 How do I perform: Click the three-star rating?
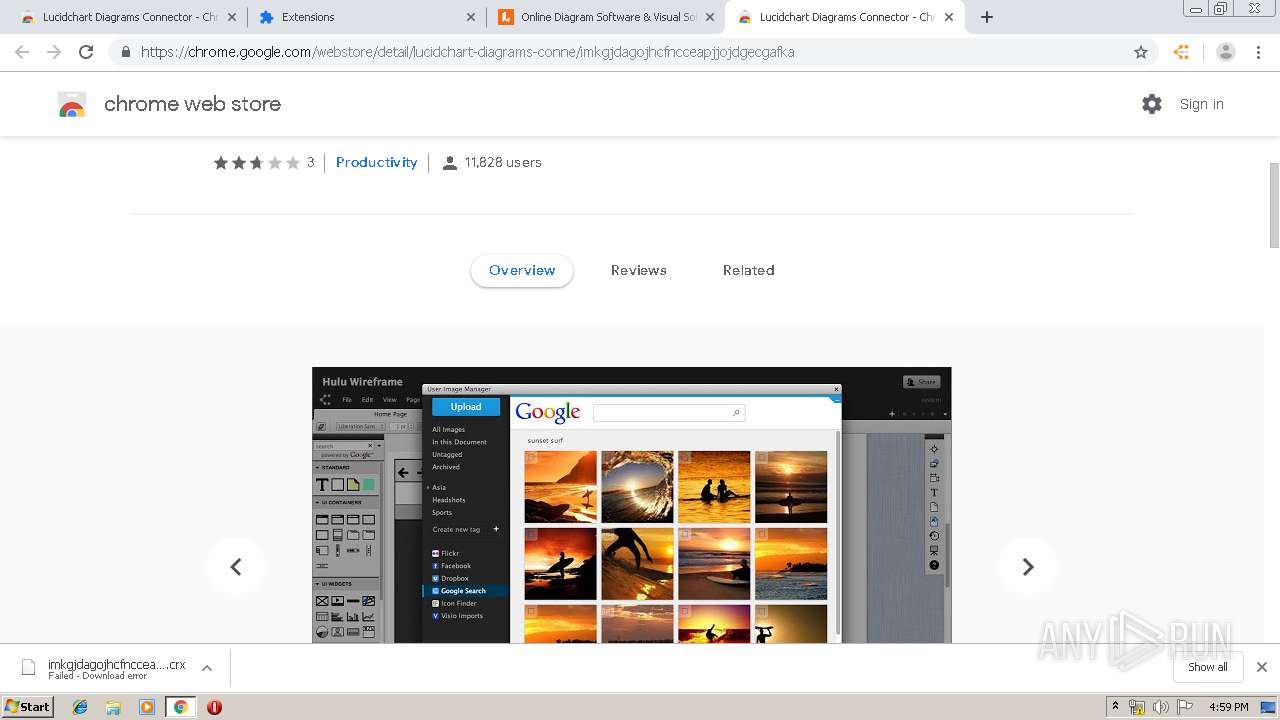click(257, 163)
